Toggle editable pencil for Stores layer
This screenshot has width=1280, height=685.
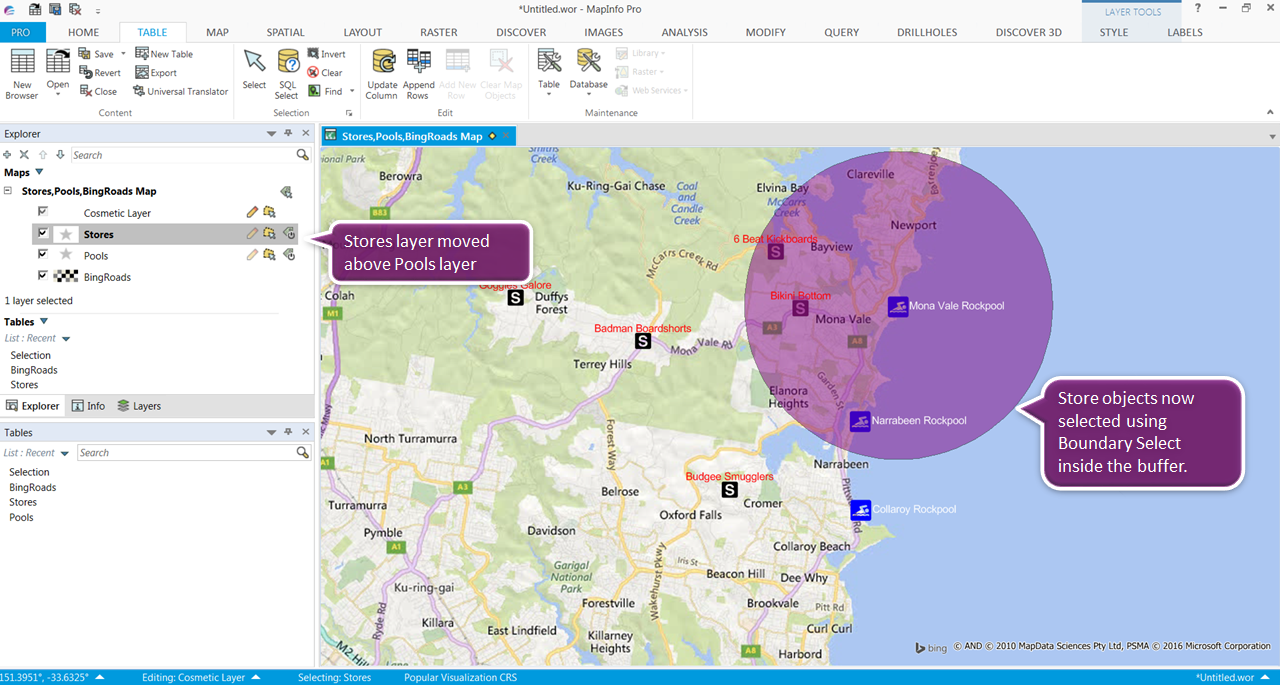click(252, 233)
